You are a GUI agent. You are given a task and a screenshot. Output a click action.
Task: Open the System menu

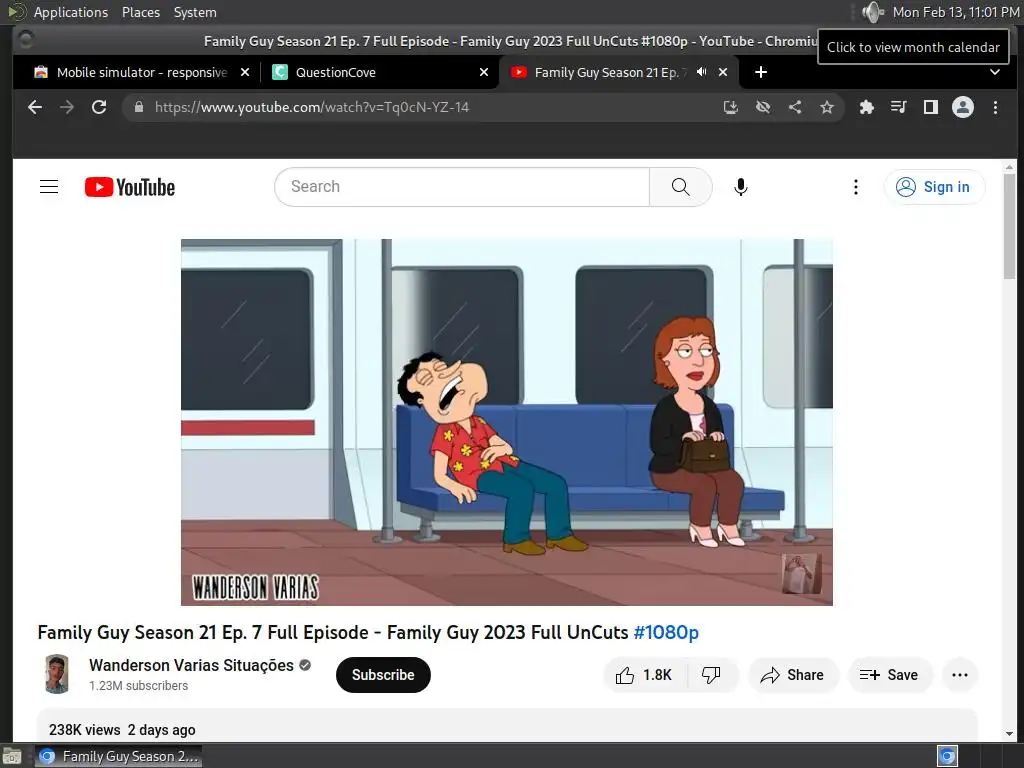pos(195,12)
